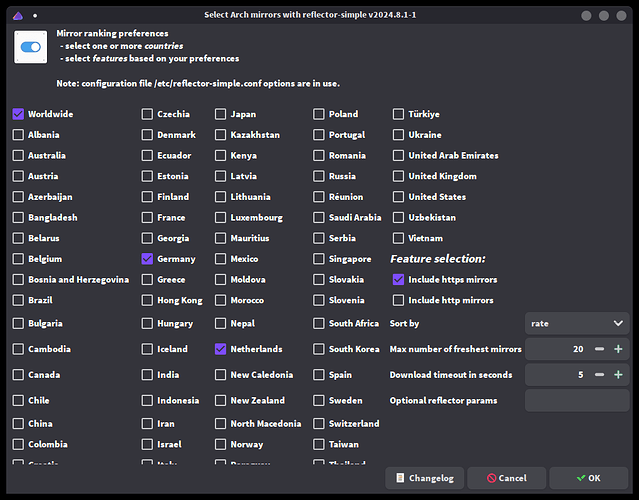Check the Réunion checkbox
The width and height of the screenshot is (639, 500).
(x=319, y=197)
